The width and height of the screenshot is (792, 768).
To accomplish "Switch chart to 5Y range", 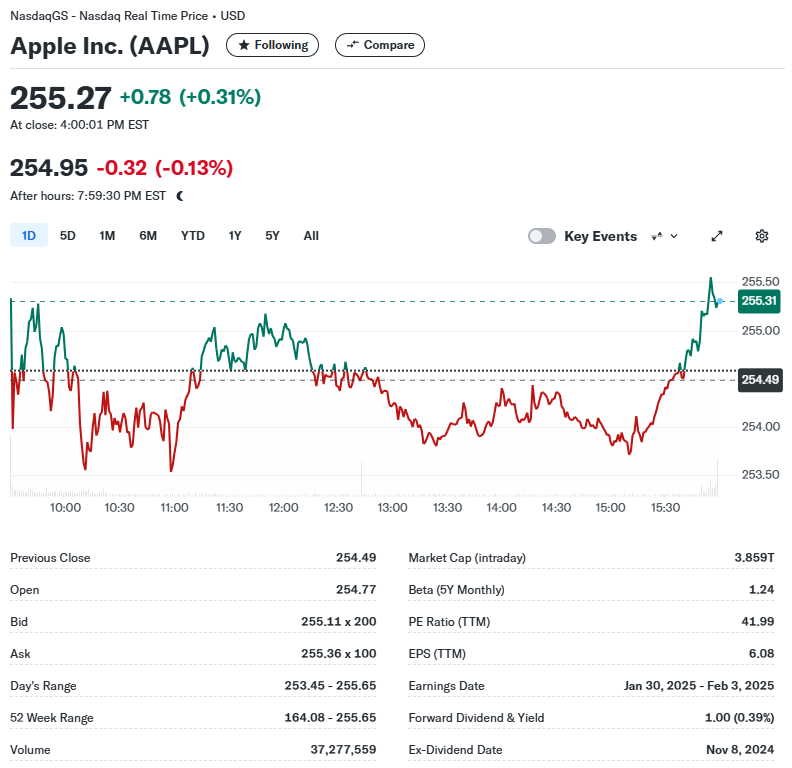I will (272, 235).
